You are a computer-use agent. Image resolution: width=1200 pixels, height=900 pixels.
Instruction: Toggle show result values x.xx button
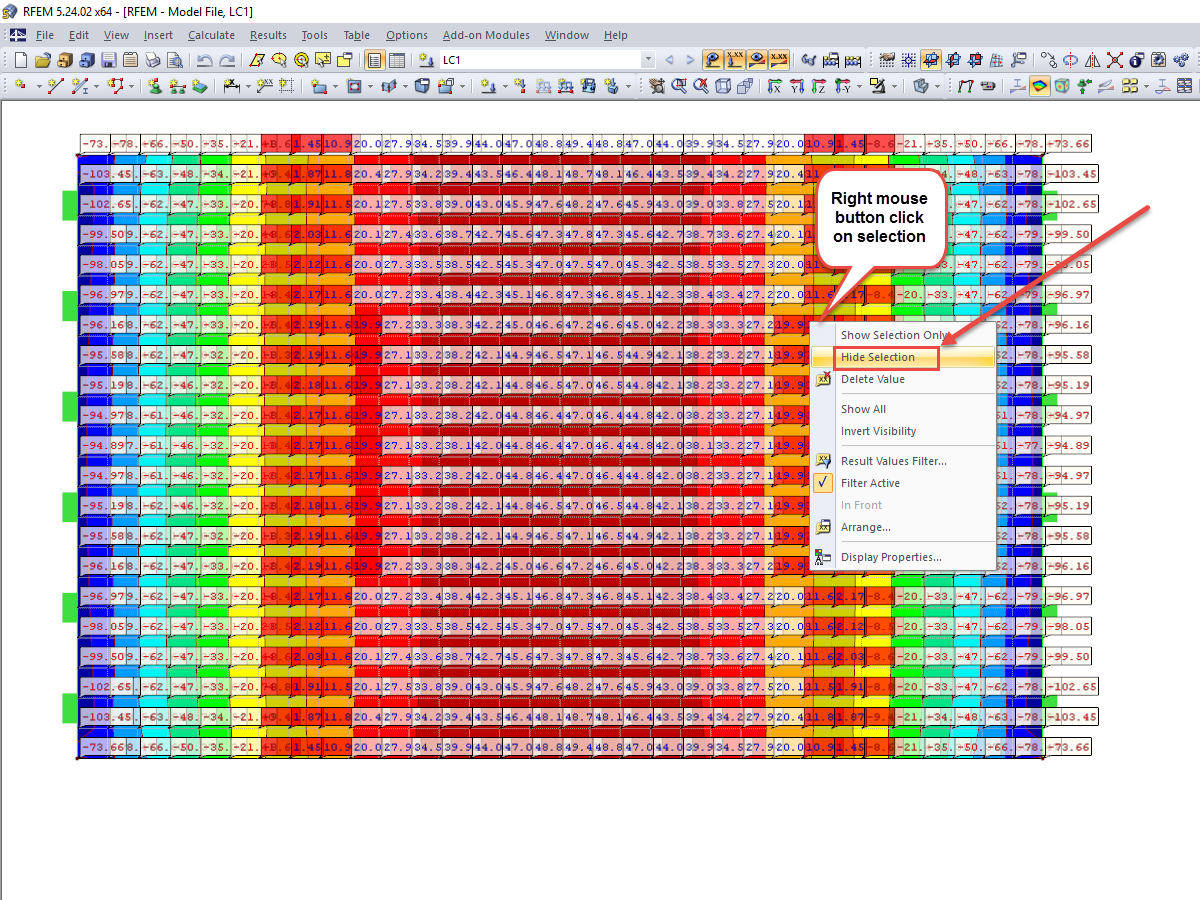[x=737, y=60]
